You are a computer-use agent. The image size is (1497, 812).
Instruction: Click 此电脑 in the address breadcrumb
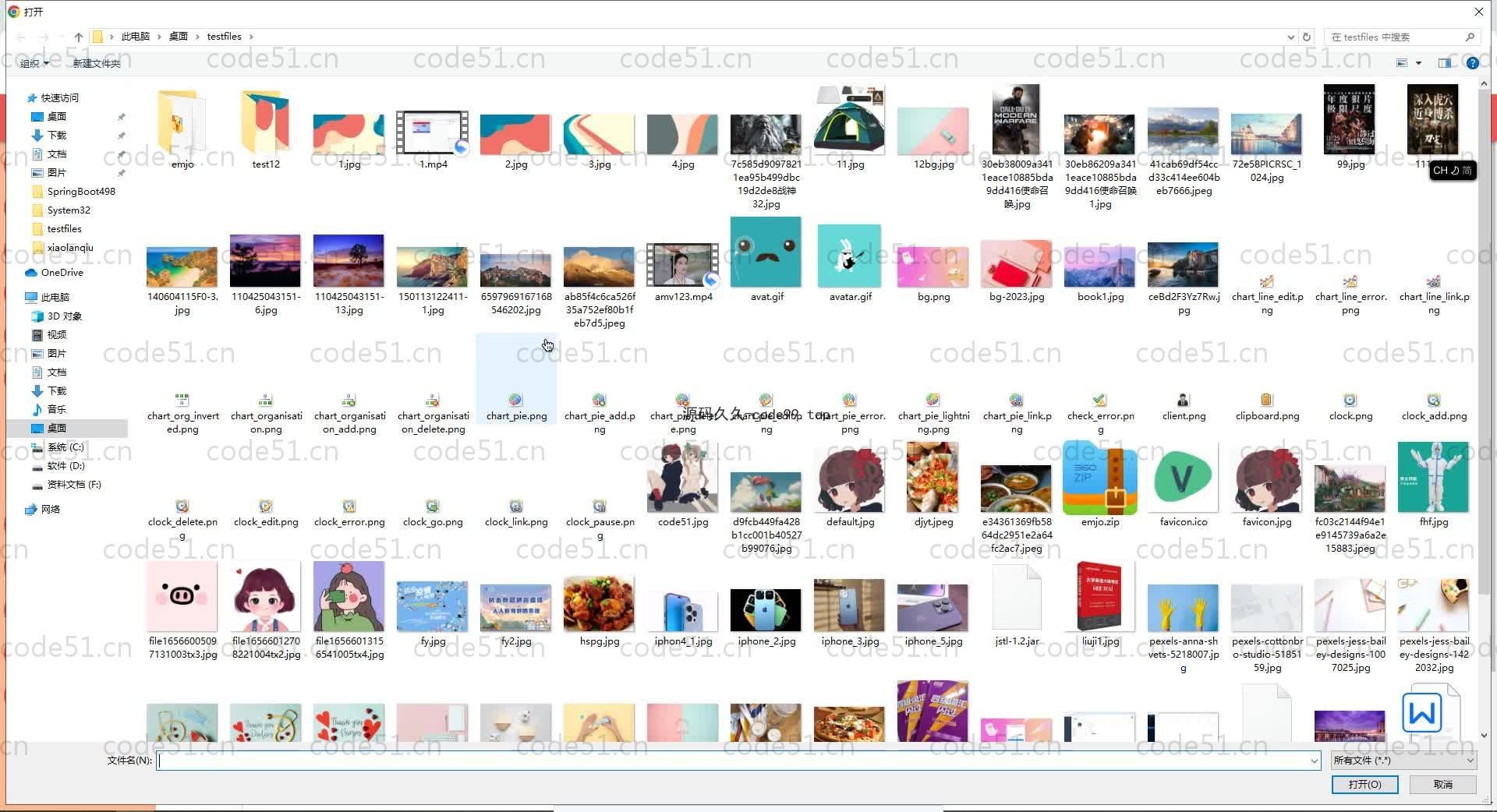click(135, 37)
